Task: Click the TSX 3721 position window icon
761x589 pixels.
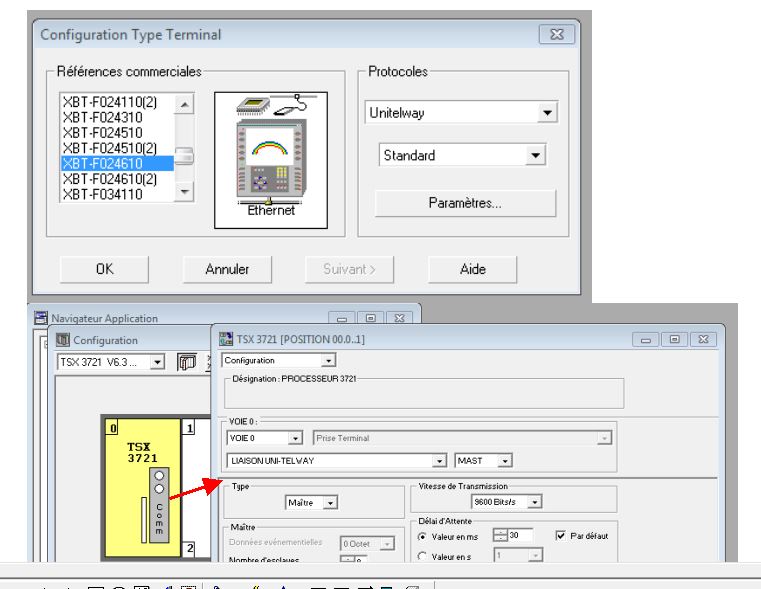Action: click(x=225, y=339)
